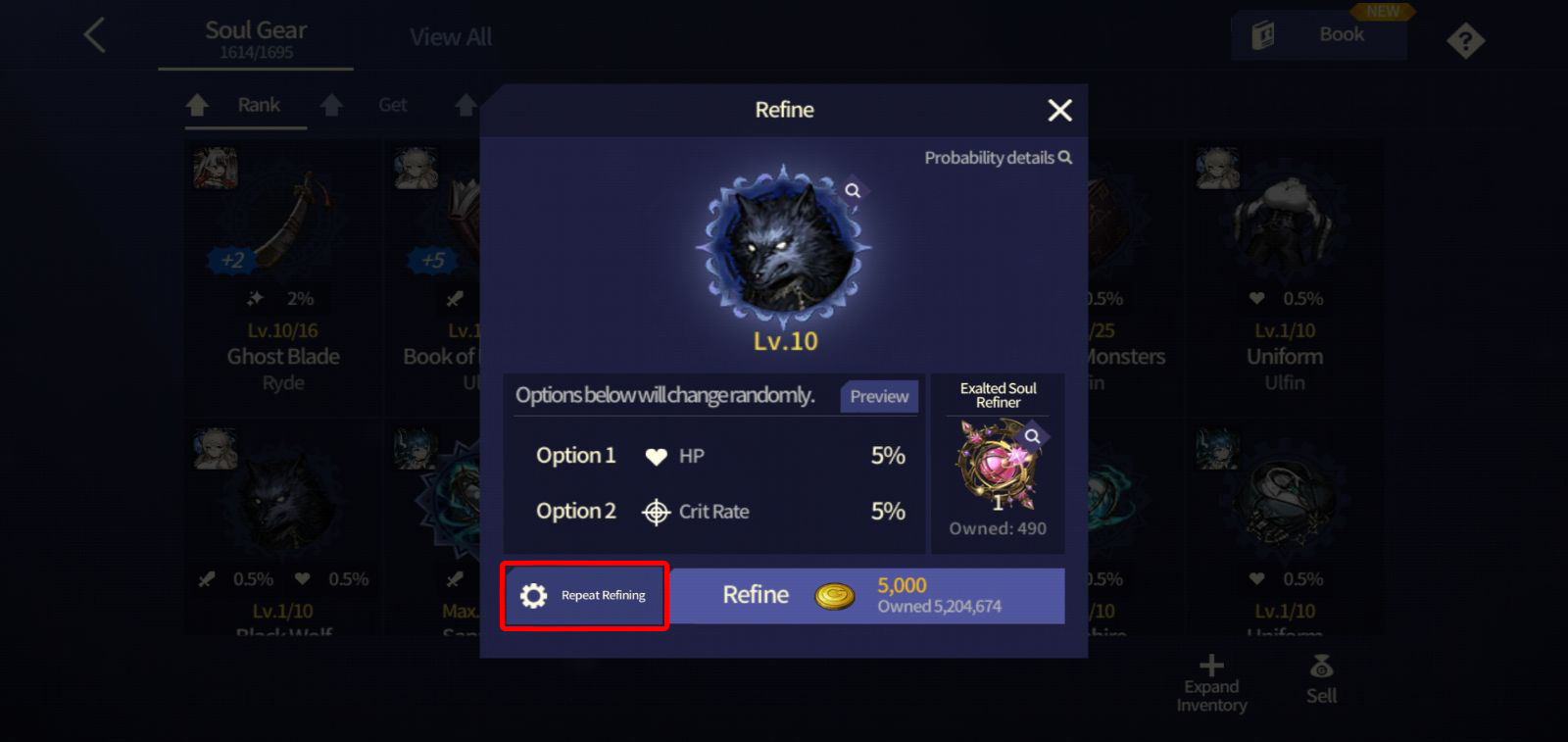Viewport: 1568px width, 742px height.
Task: Select the Exalted Soul Refiner item
Action: click(x=998, y=465)
